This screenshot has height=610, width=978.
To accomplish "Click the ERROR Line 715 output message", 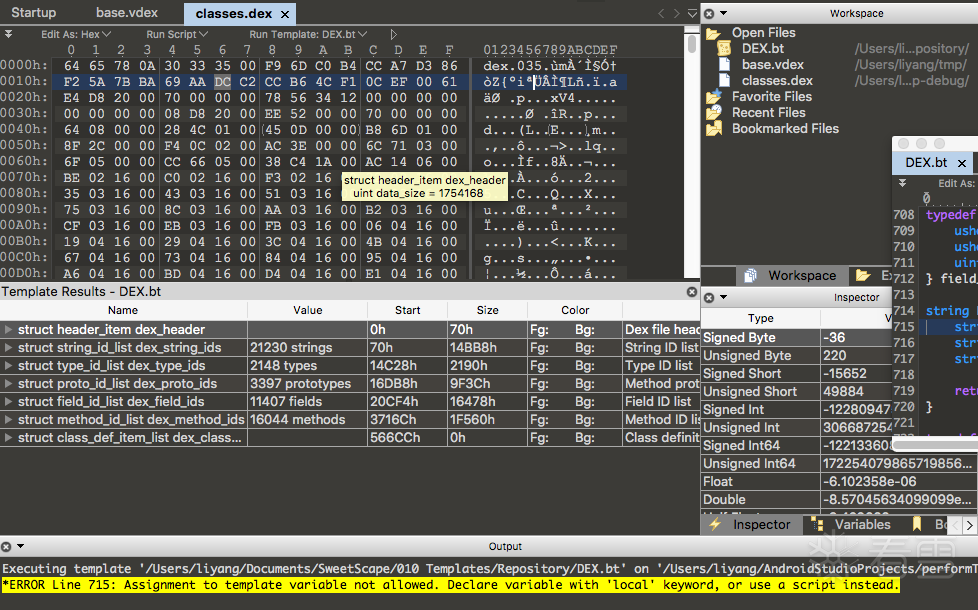I will tap(451, 585).
